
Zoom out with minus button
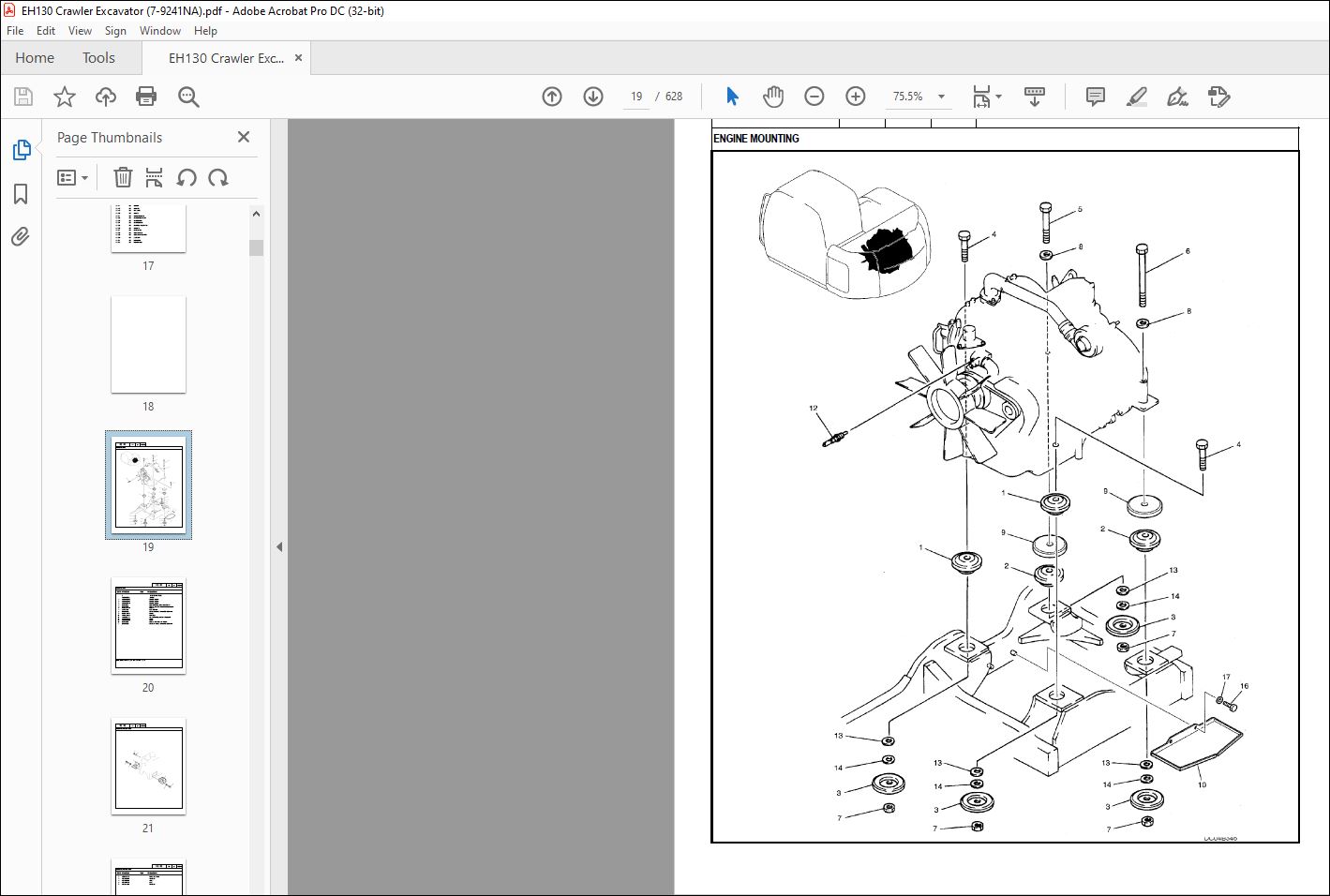click(x=814, y=97)
